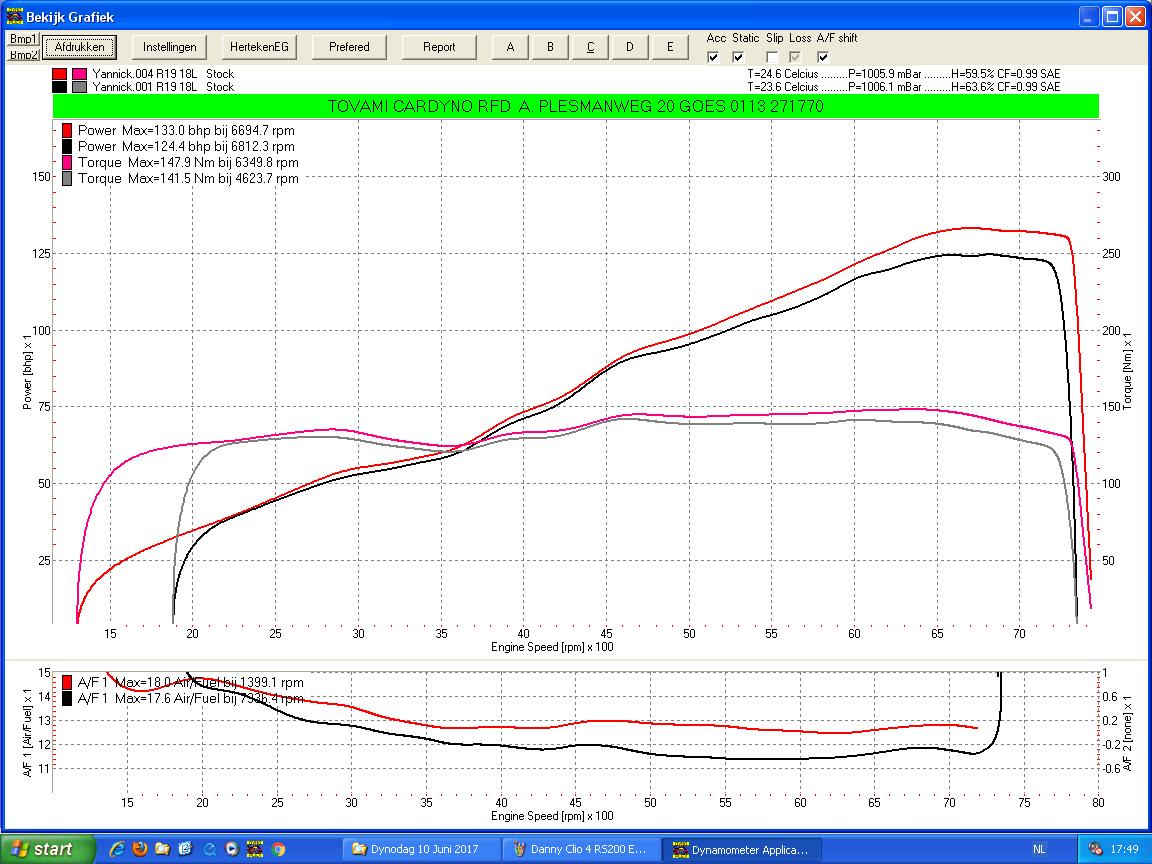
Task: Click the Prefered button
Action: click(x=349, y=47)
